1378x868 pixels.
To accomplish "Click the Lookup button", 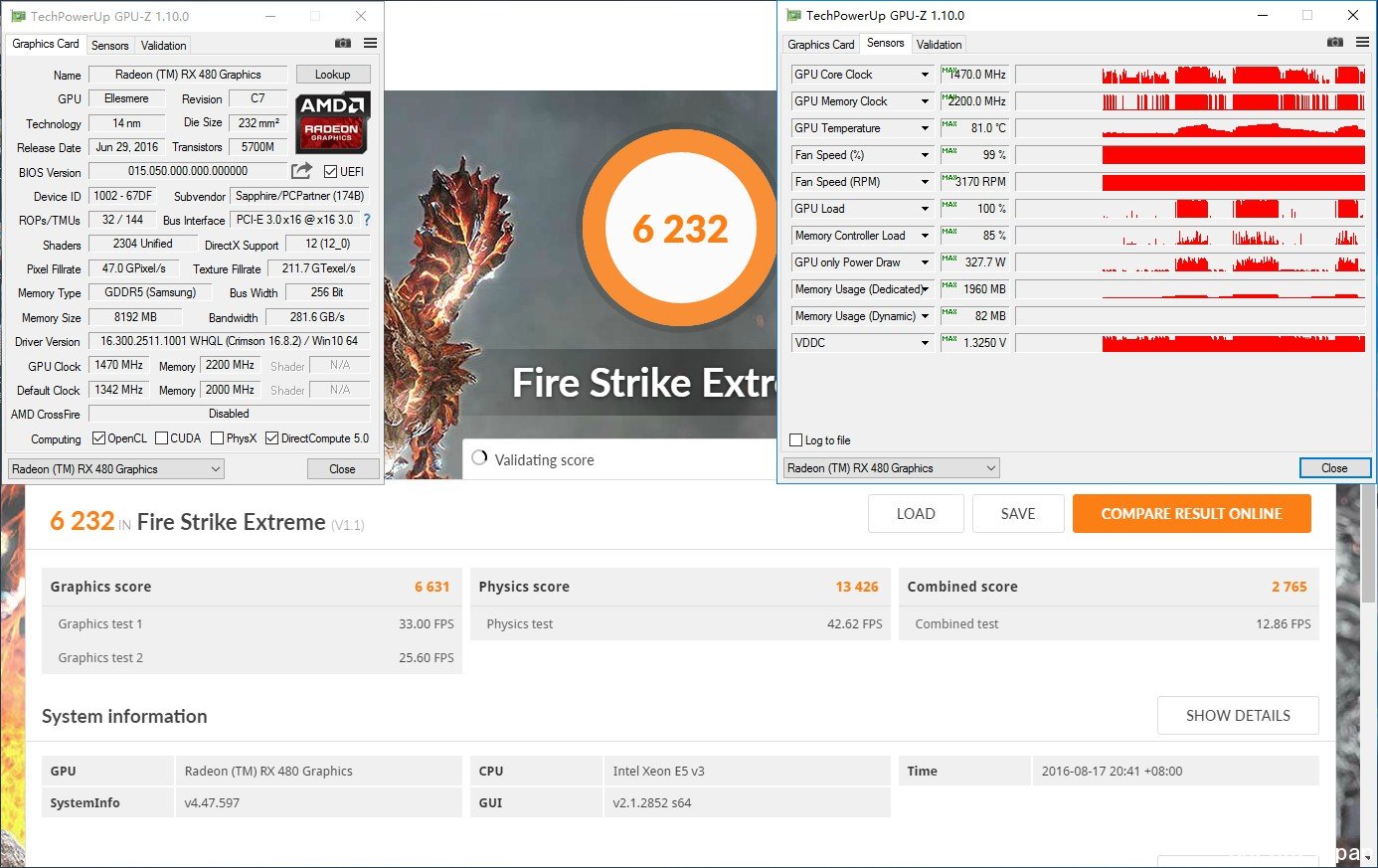I will pyautogui.click(x=333, y=75).
